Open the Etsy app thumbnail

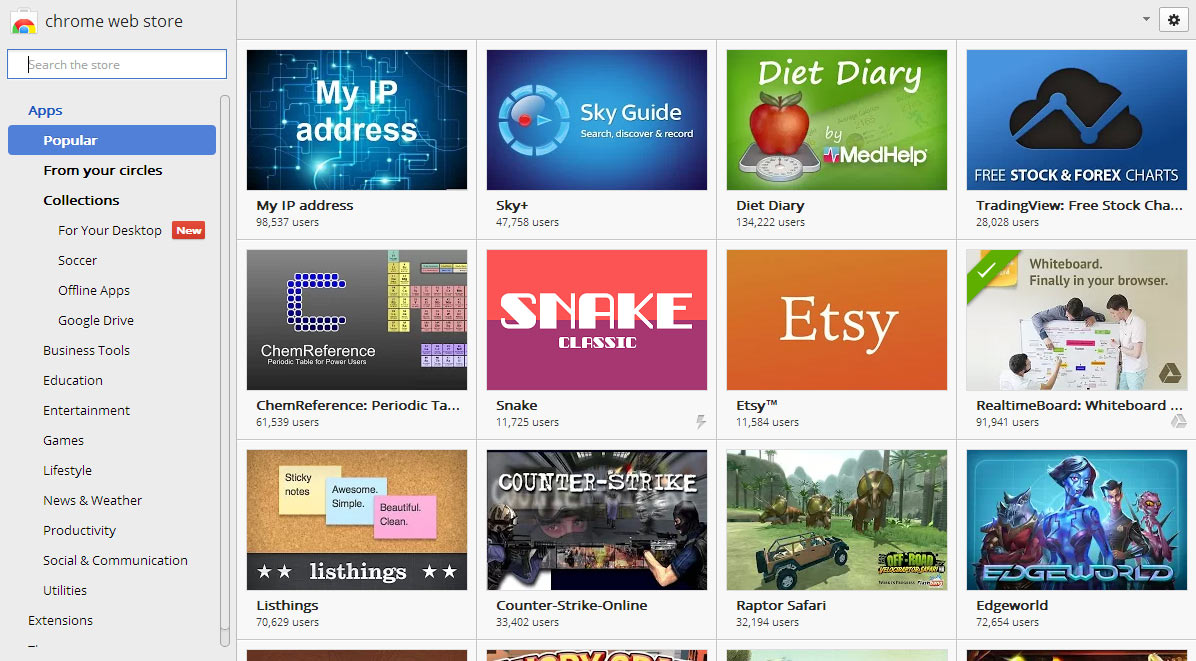point(837,320)
